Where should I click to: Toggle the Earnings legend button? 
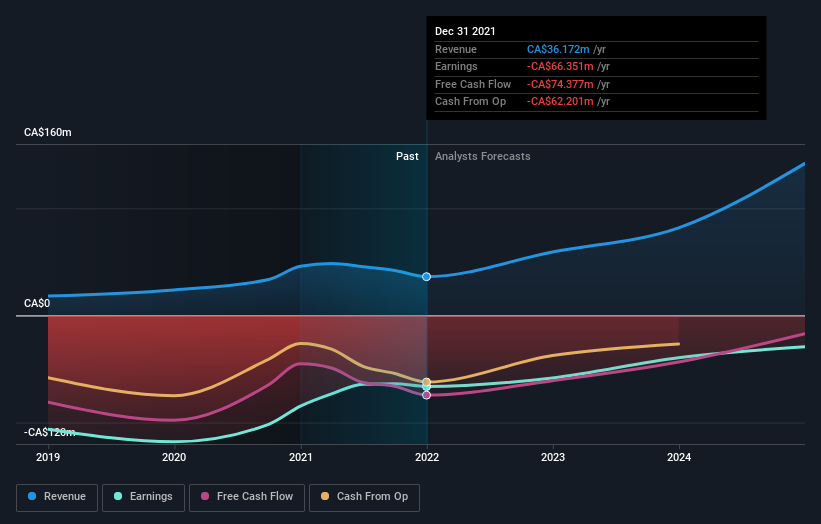click(143, 497)
